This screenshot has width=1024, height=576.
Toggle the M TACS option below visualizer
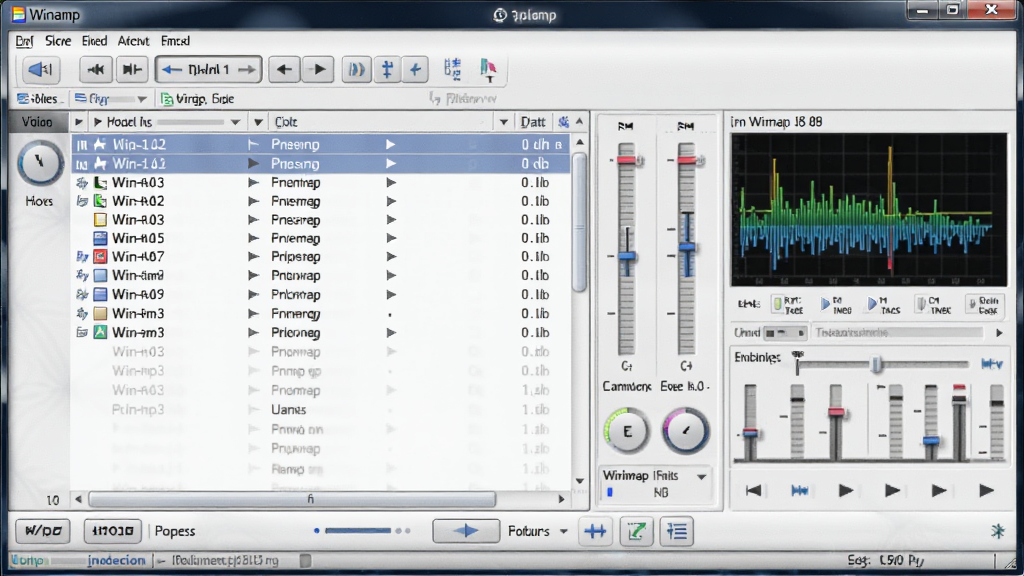(x=884, y=305)
